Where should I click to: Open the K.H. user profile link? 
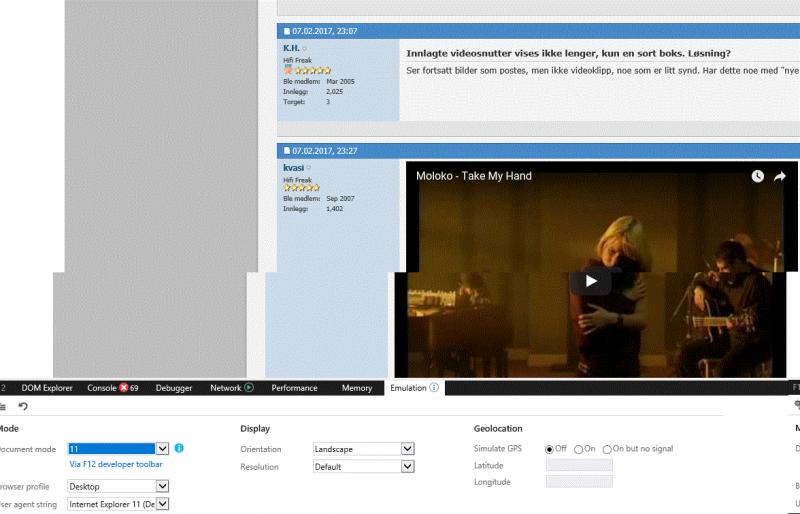(291, 48)
